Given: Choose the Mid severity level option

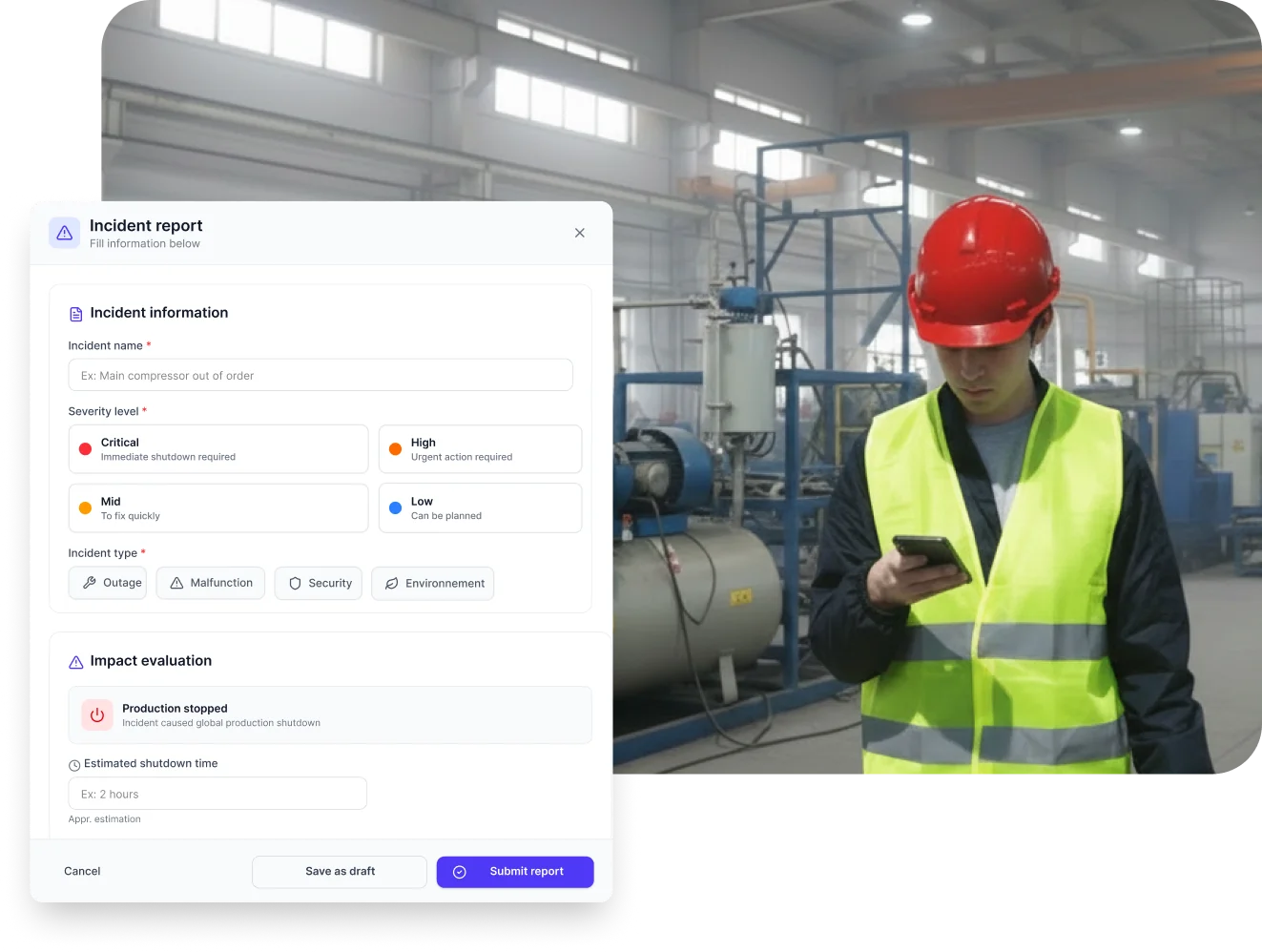Looking at the screenshot, I should (218, 508).
